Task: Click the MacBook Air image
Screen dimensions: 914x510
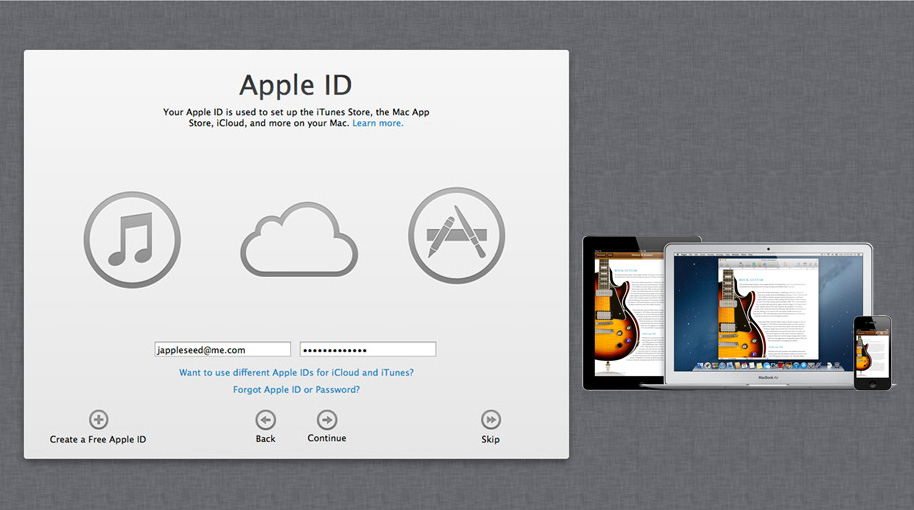Action: [x=769, y=315]
